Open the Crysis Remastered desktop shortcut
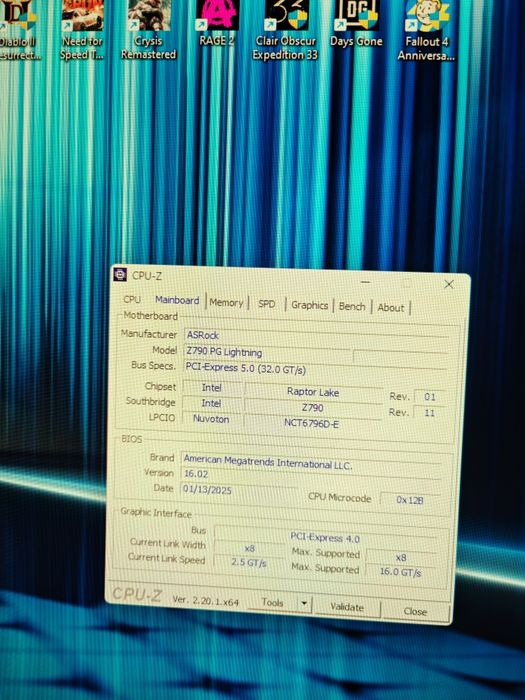 [x=148, y=30]
